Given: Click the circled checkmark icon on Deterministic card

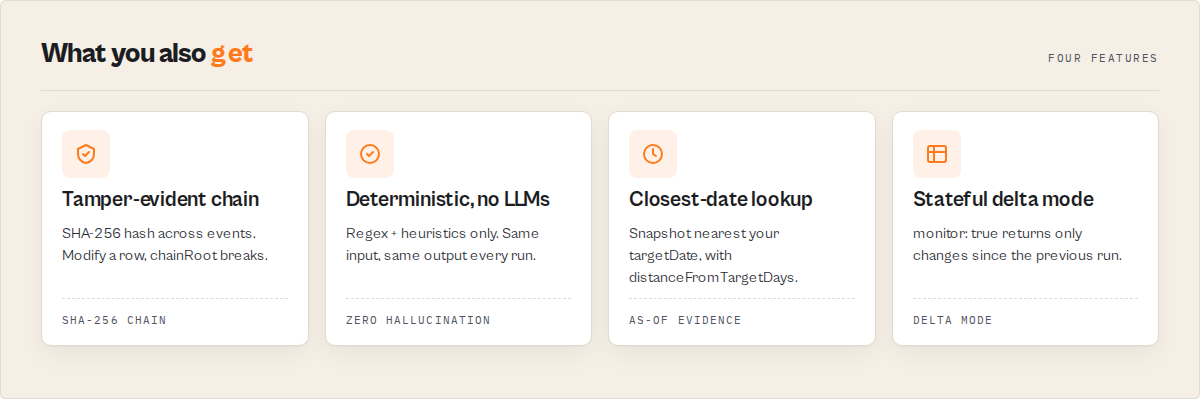Looking at the screenshot, I should click(370, 154).
